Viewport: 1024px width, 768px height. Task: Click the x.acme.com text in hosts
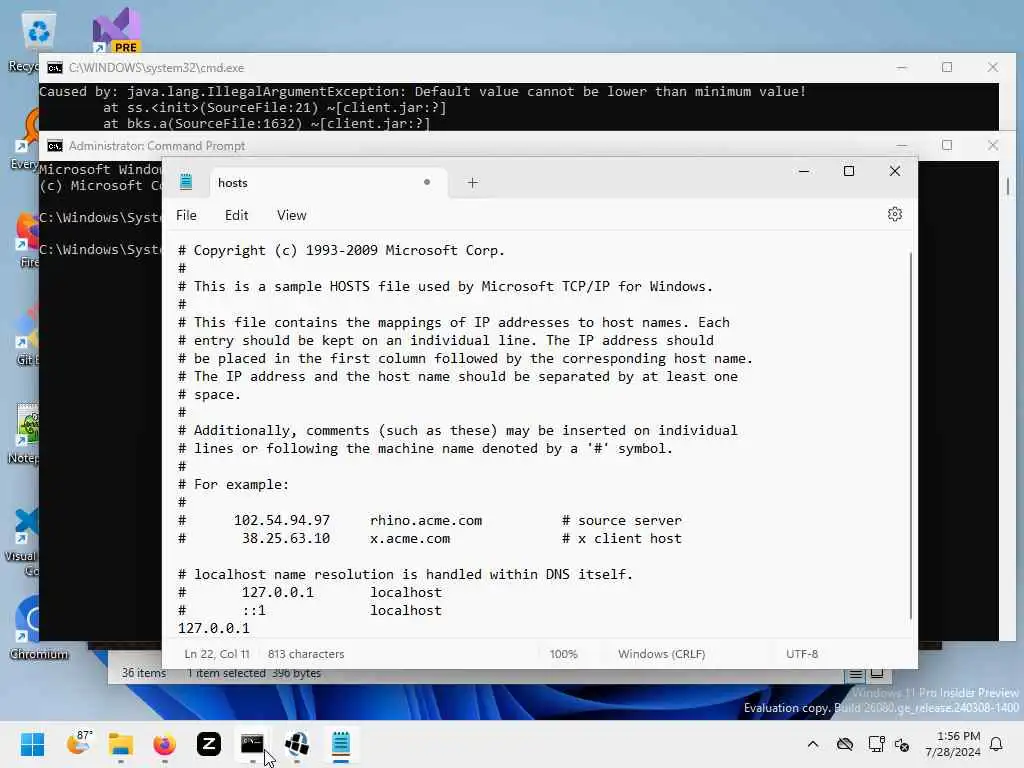[409, 539]
